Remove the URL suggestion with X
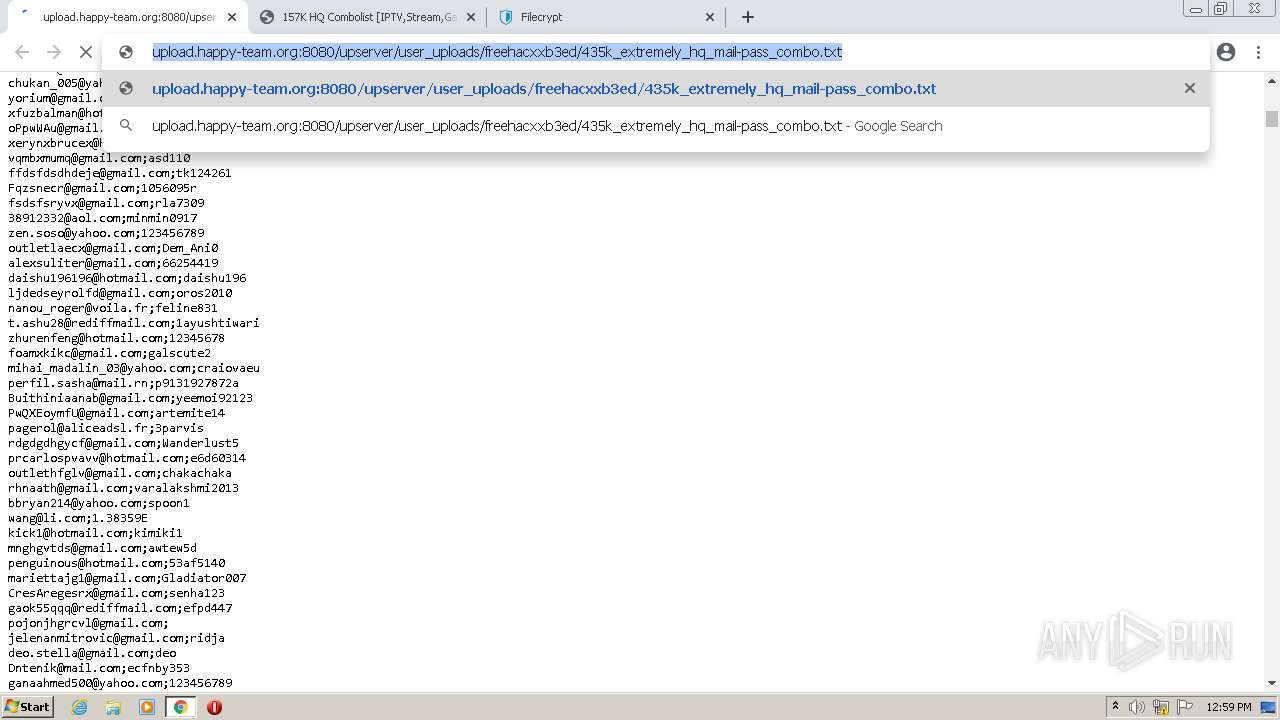The width and height of the screenshot is (1280, 720). (x=1190, y=88)
